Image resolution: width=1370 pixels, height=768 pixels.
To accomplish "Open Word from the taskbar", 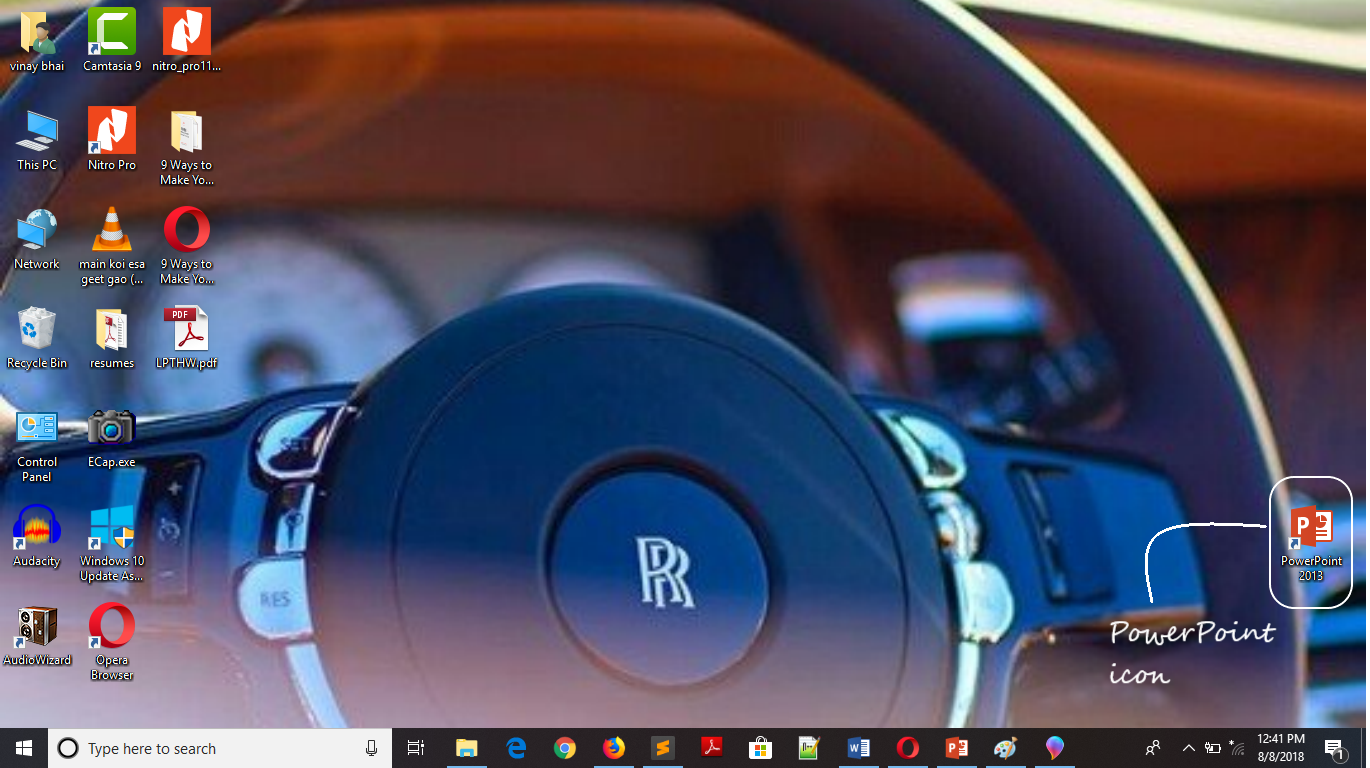I will coord(859,748).
